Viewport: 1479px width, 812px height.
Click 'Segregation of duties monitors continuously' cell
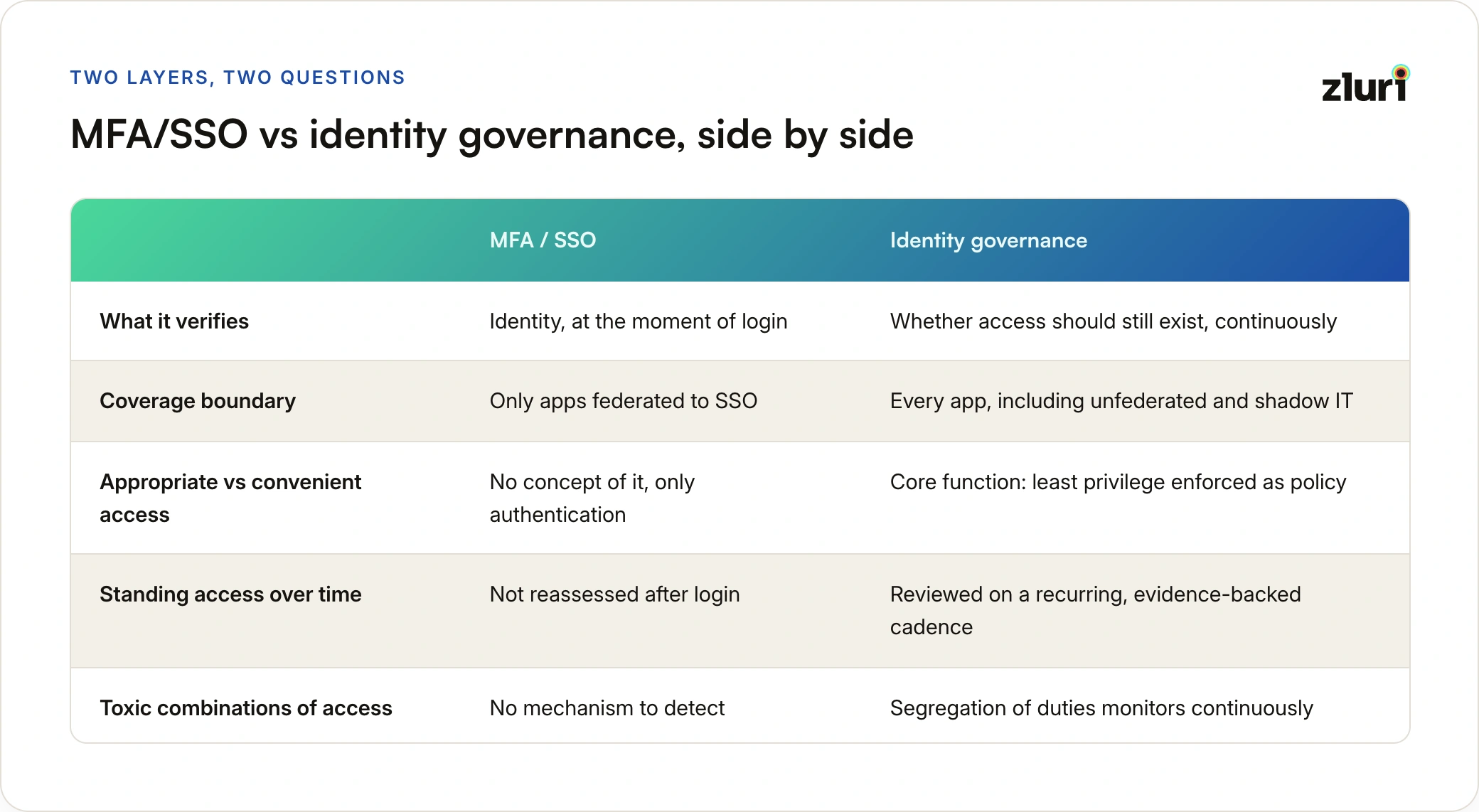1101,708
